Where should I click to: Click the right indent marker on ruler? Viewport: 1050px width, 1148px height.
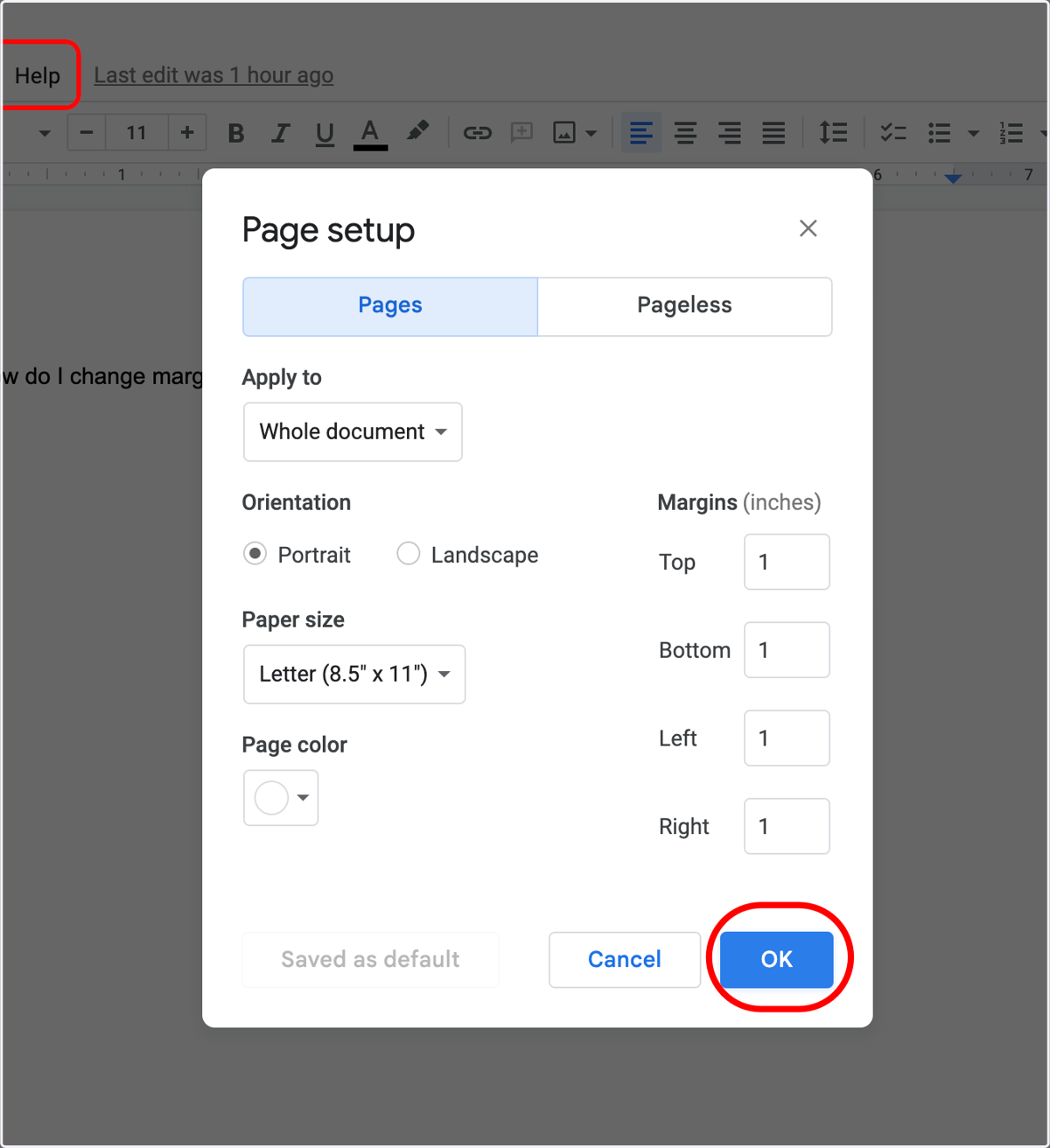(954, 178)
